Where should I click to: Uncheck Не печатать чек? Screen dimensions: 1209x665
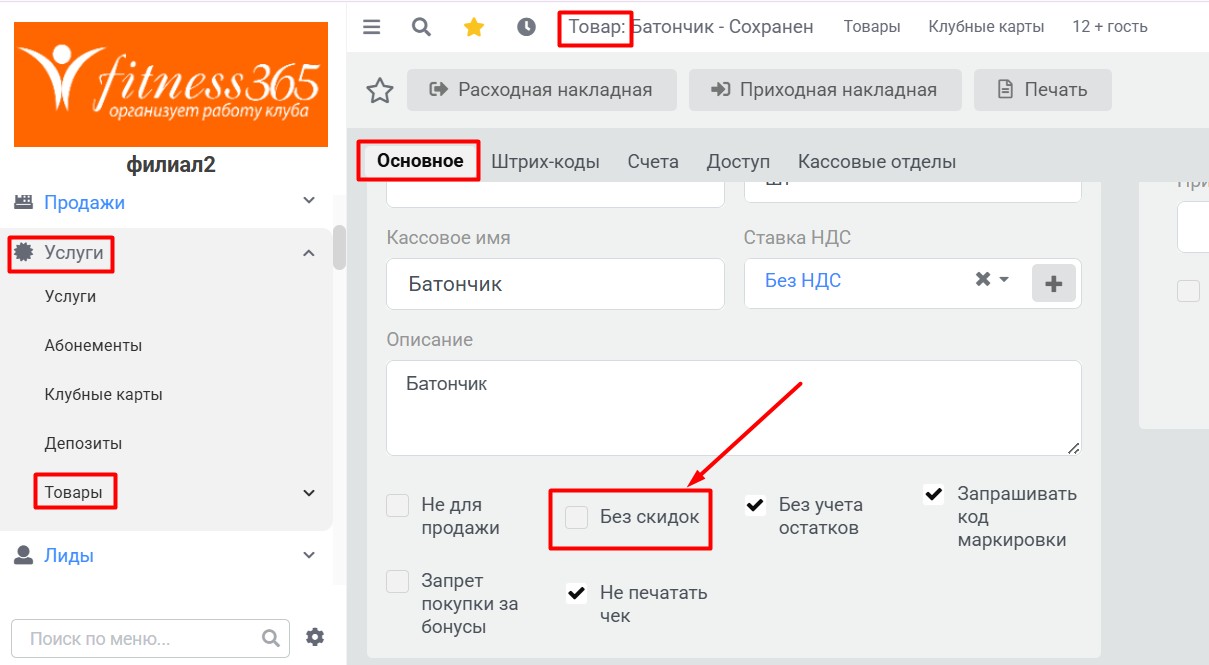pos(577,593)
